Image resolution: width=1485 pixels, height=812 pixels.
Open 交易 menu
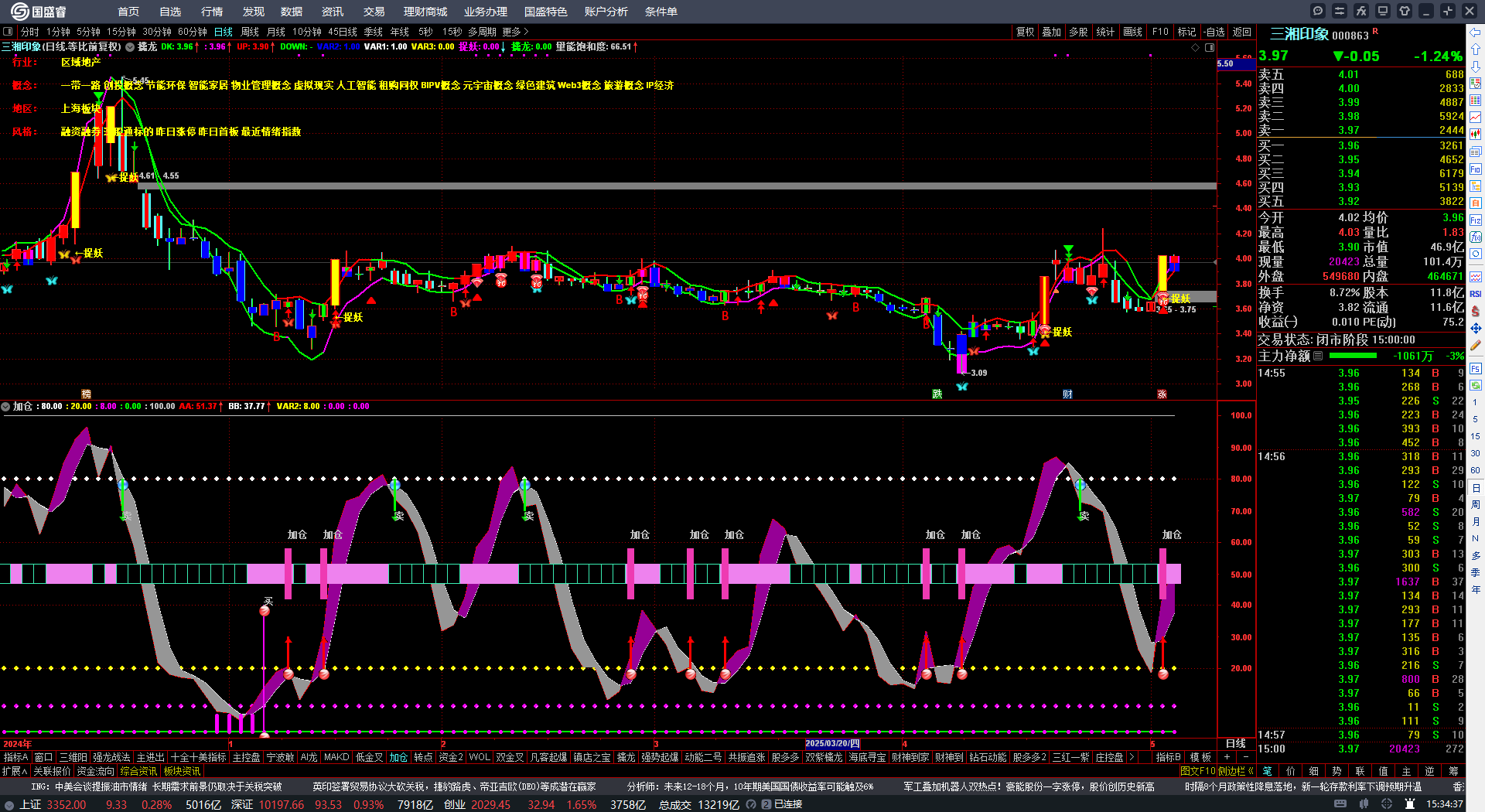(374, 12)
